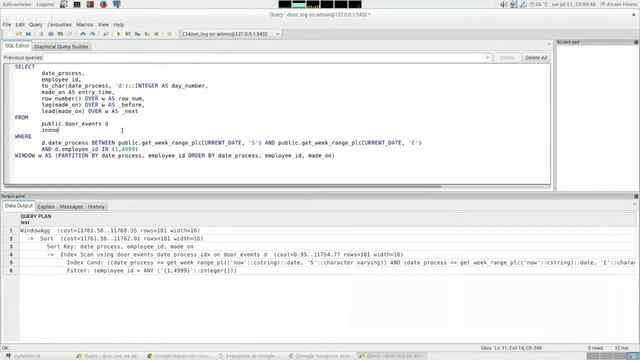Open the Edit menu

pyautogui.click(x=20, y=24)
